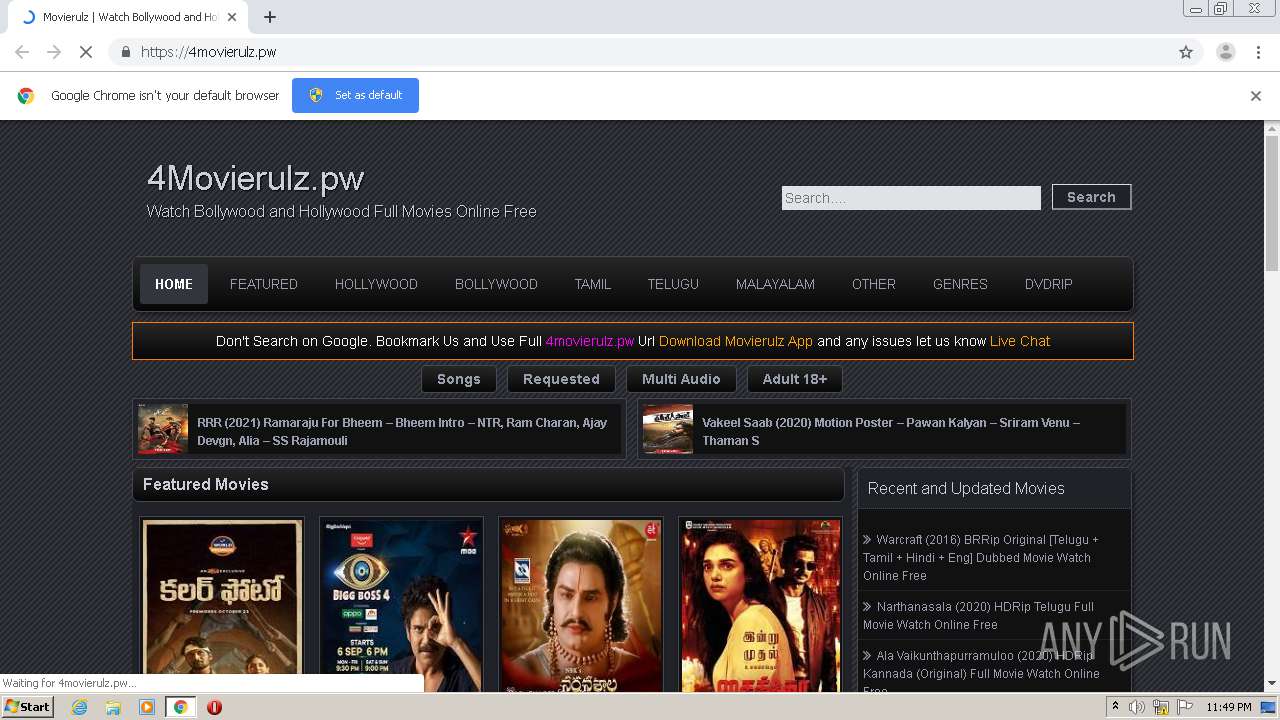
Task: Click the Requested button
Action: (561, 379)
